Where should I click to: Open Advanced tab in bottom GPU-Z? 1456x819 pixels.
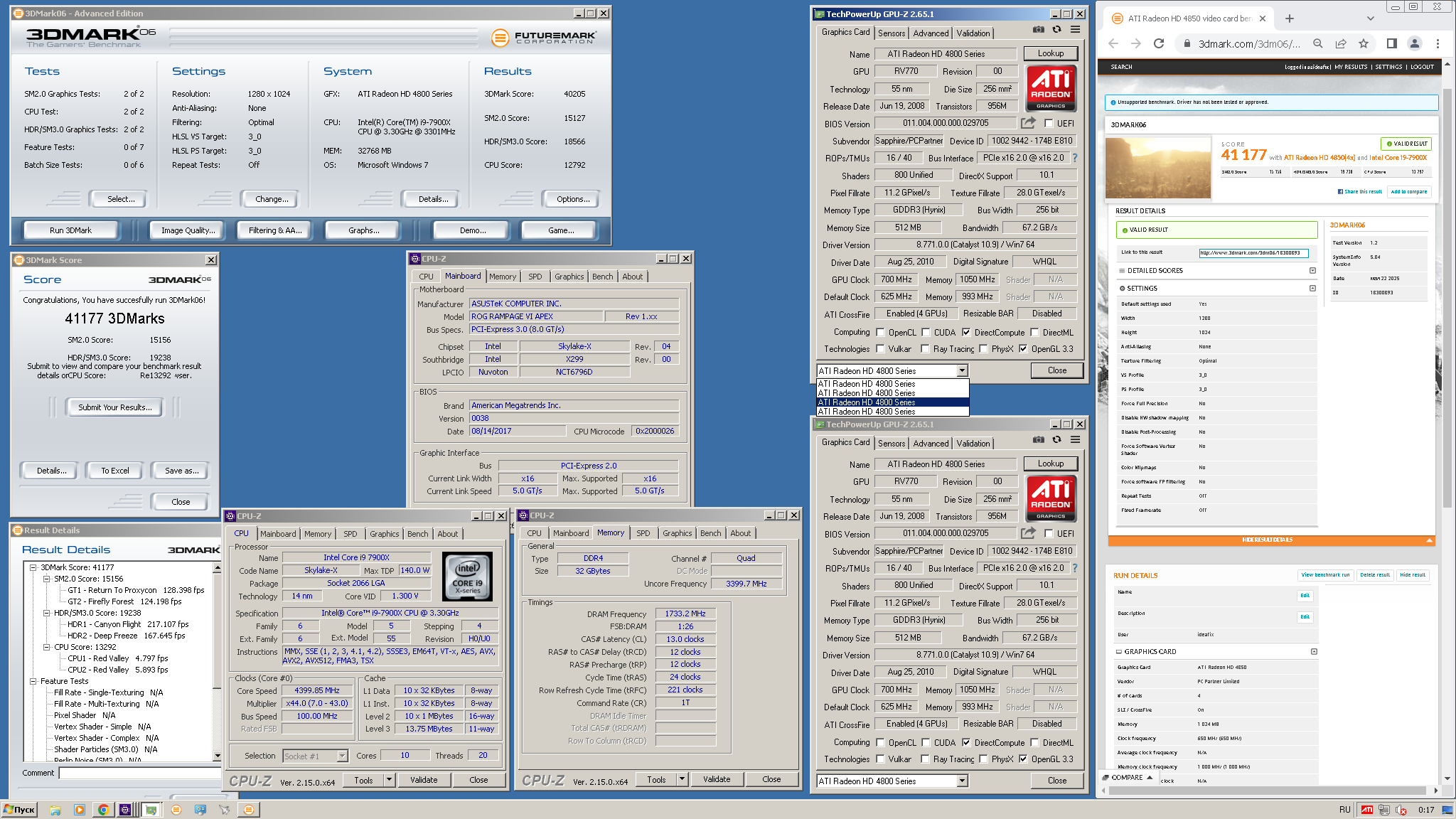click(931, 444)
